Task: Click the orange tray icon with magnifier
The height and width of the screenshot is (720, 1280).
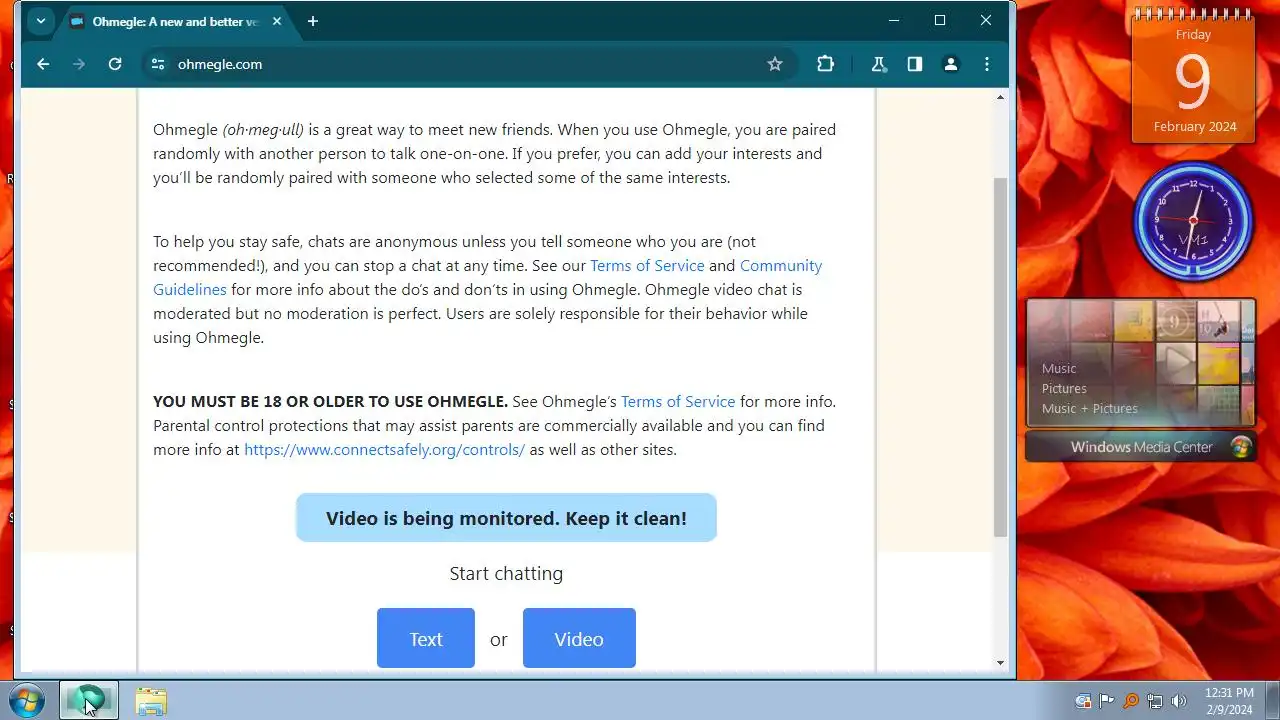Action: point(1131,701)
